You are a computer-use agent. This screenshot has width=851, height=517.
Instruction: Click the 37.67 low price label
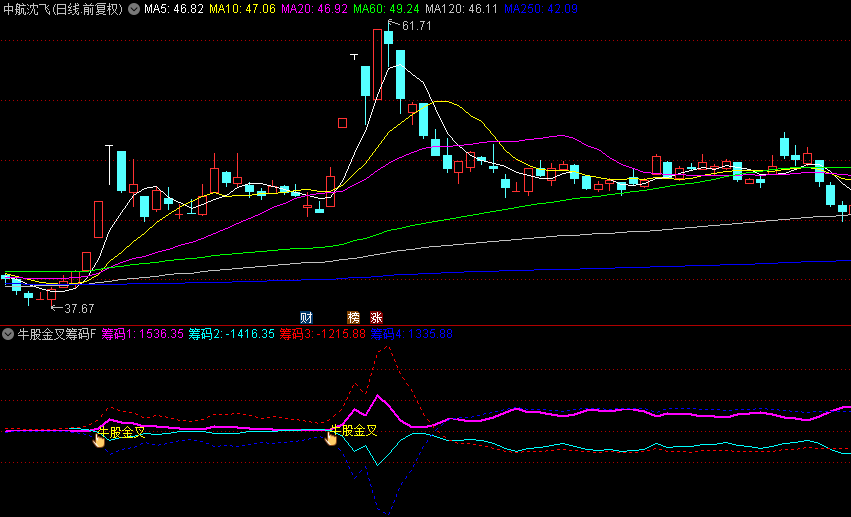pyautogui.click(x=79, y=309)
